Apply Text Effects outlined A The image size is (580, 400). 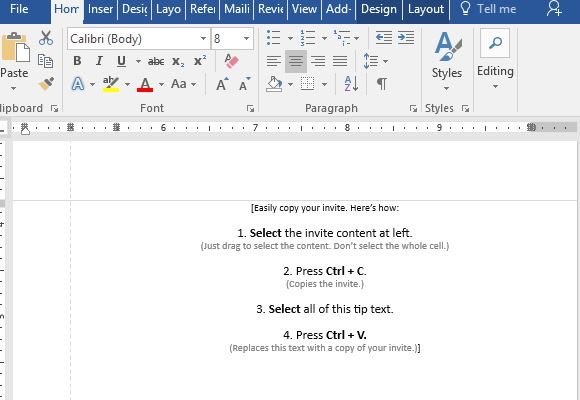tap(77, 84)
